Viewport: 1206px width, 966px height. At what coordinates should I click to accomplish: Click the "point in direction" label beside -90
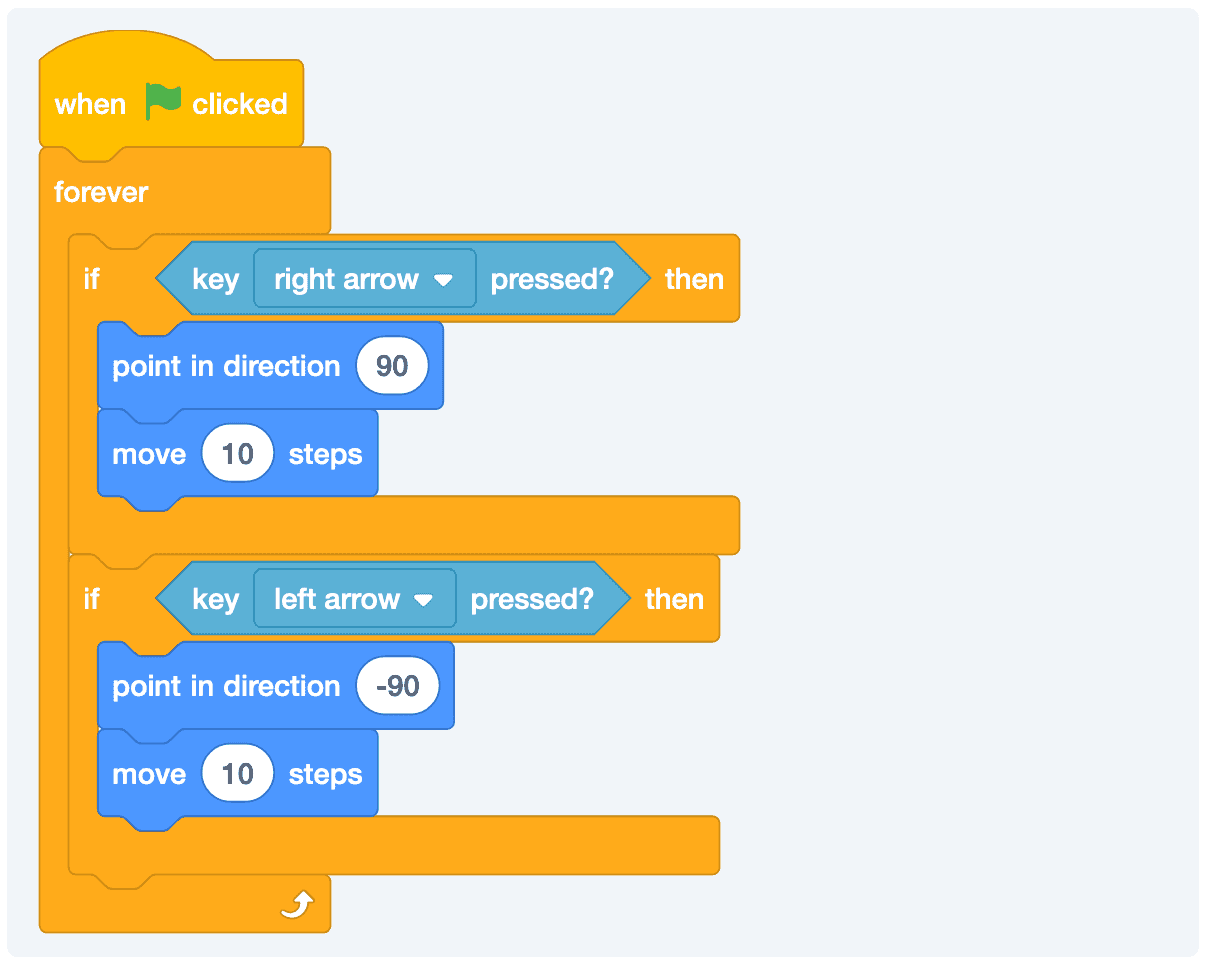(226, 686)
